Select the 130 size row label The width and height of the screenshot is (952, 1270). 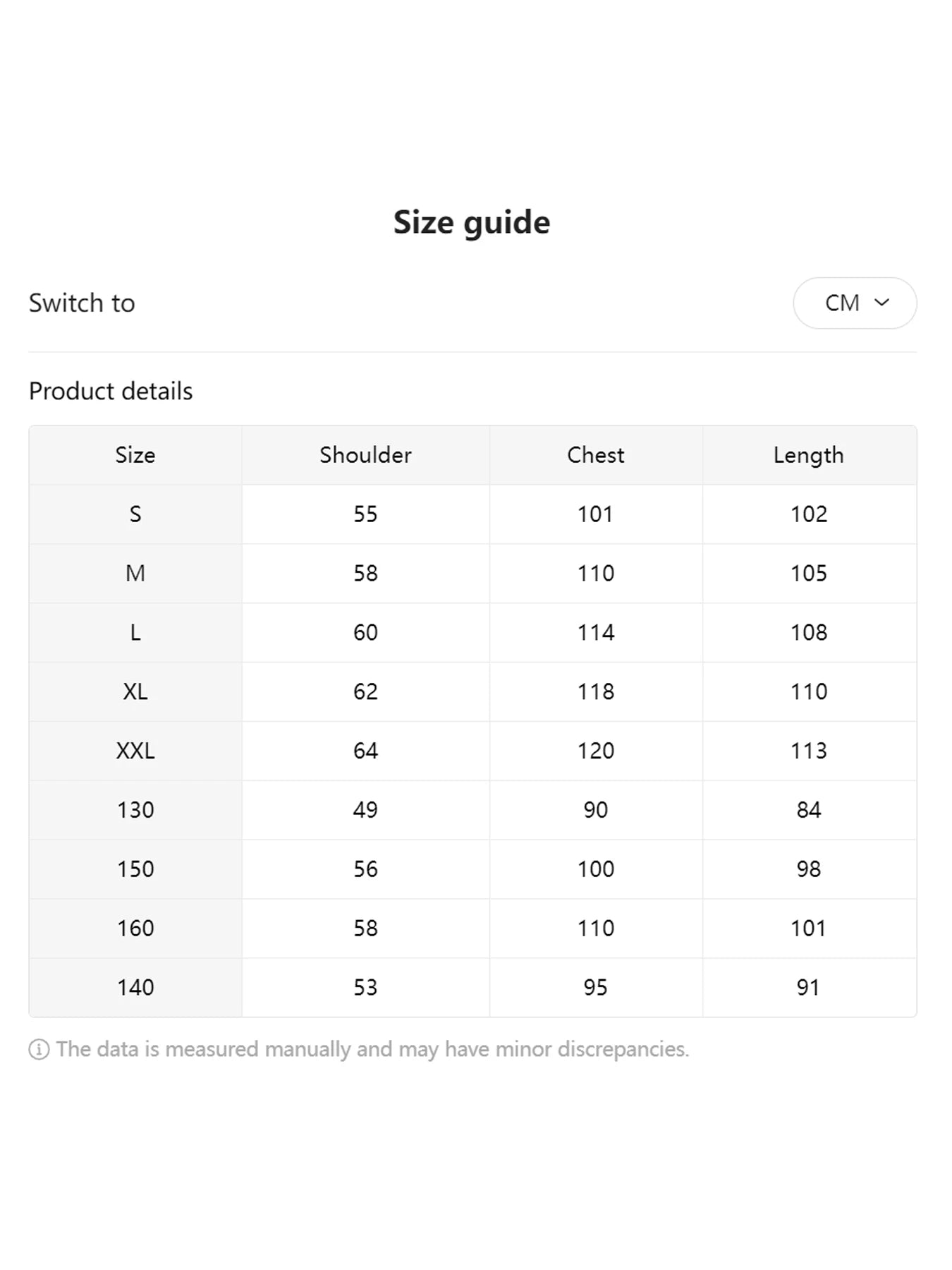pyautogui.click(x=135, y=810)
